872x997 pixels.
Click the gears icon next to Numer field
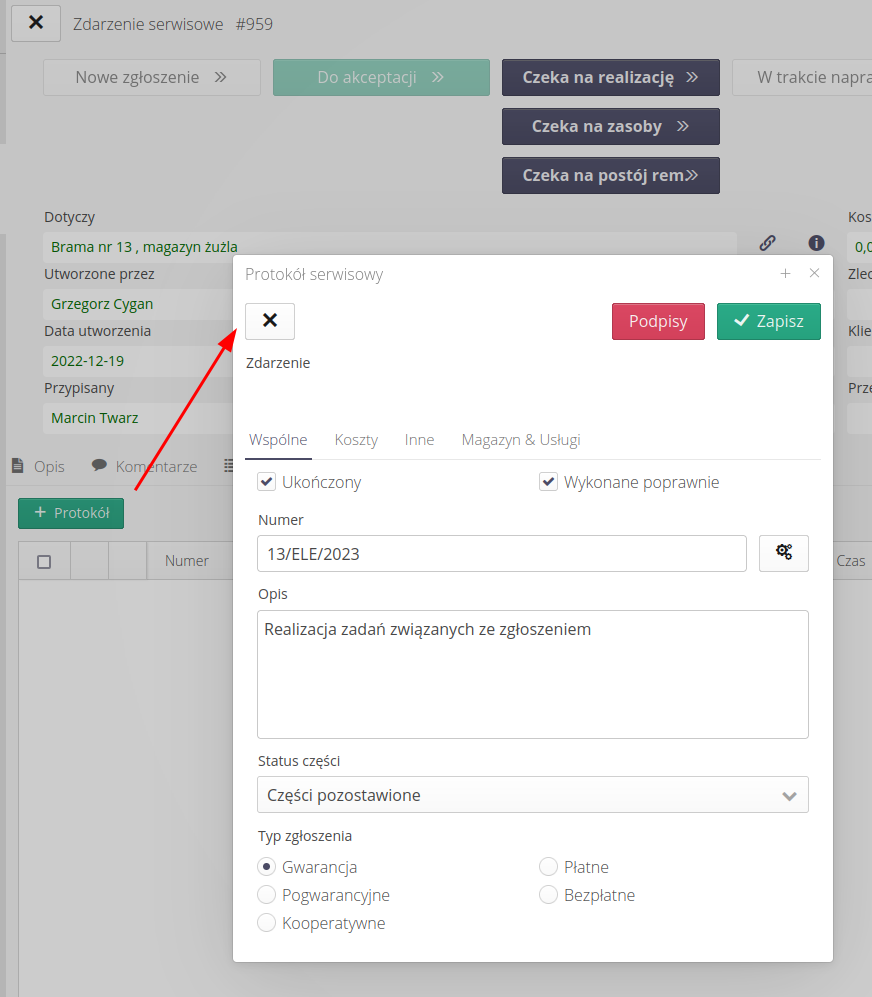pos(783,553)
